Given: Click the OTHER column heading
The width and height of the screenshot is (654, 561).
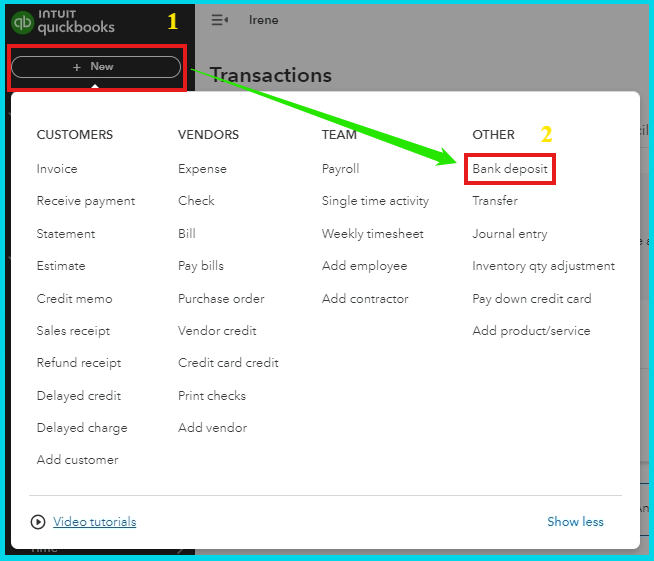Looking at the screenshot, I should coord(493,135).
